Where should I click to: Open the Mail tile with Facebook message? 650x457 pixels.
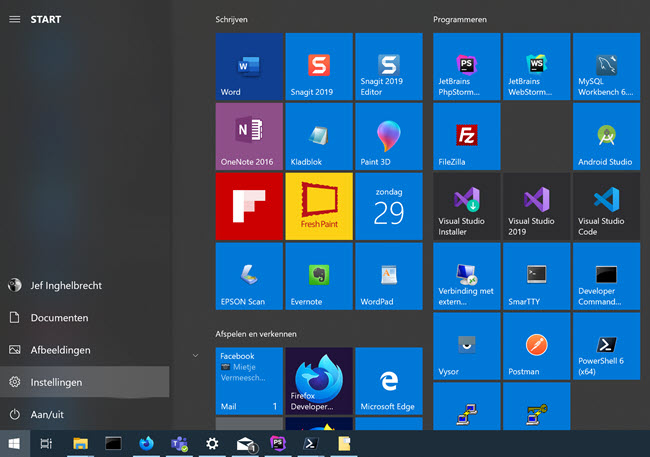(249, 381)
